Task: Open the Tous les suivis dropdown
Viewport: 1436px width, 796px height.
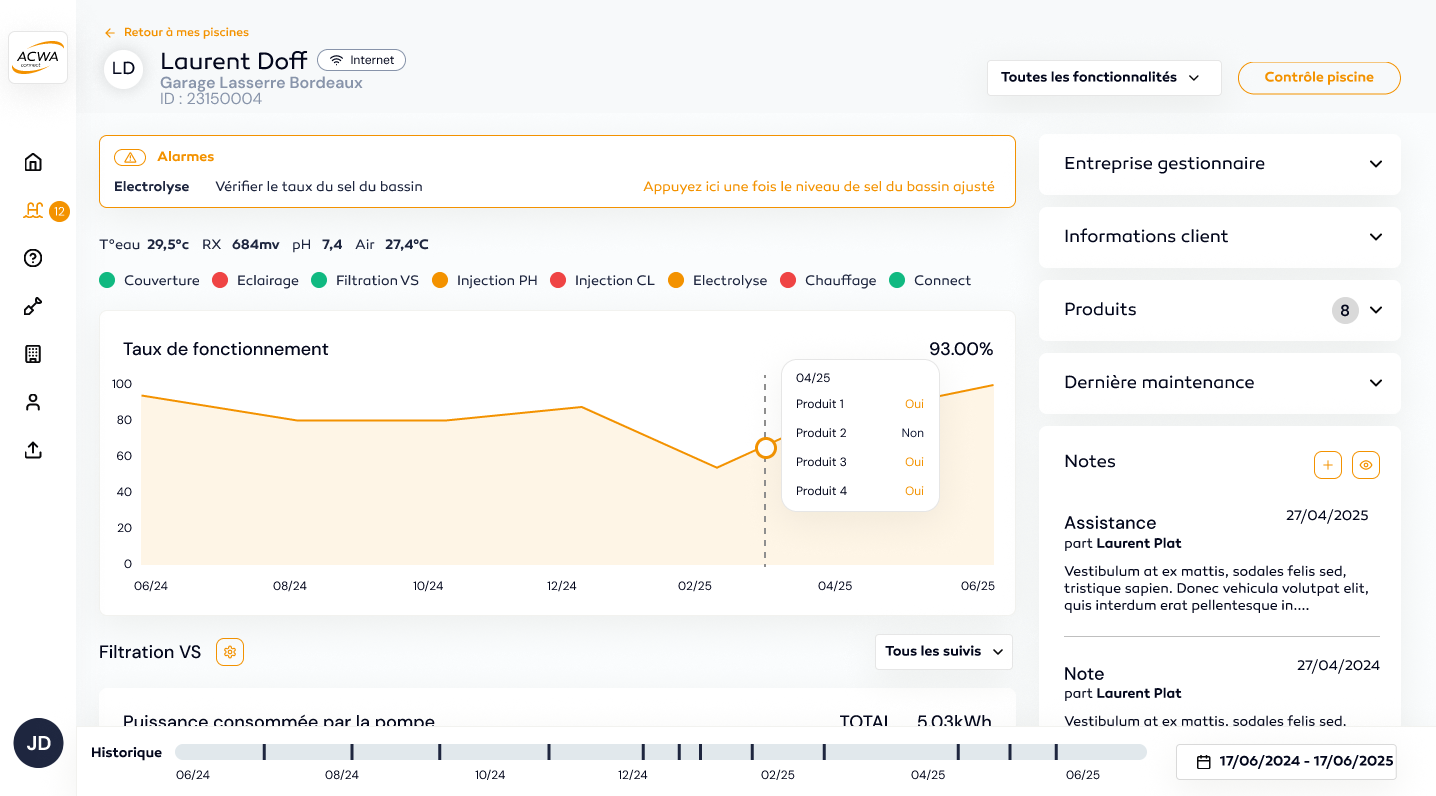Action: click(x=943, y=652)
